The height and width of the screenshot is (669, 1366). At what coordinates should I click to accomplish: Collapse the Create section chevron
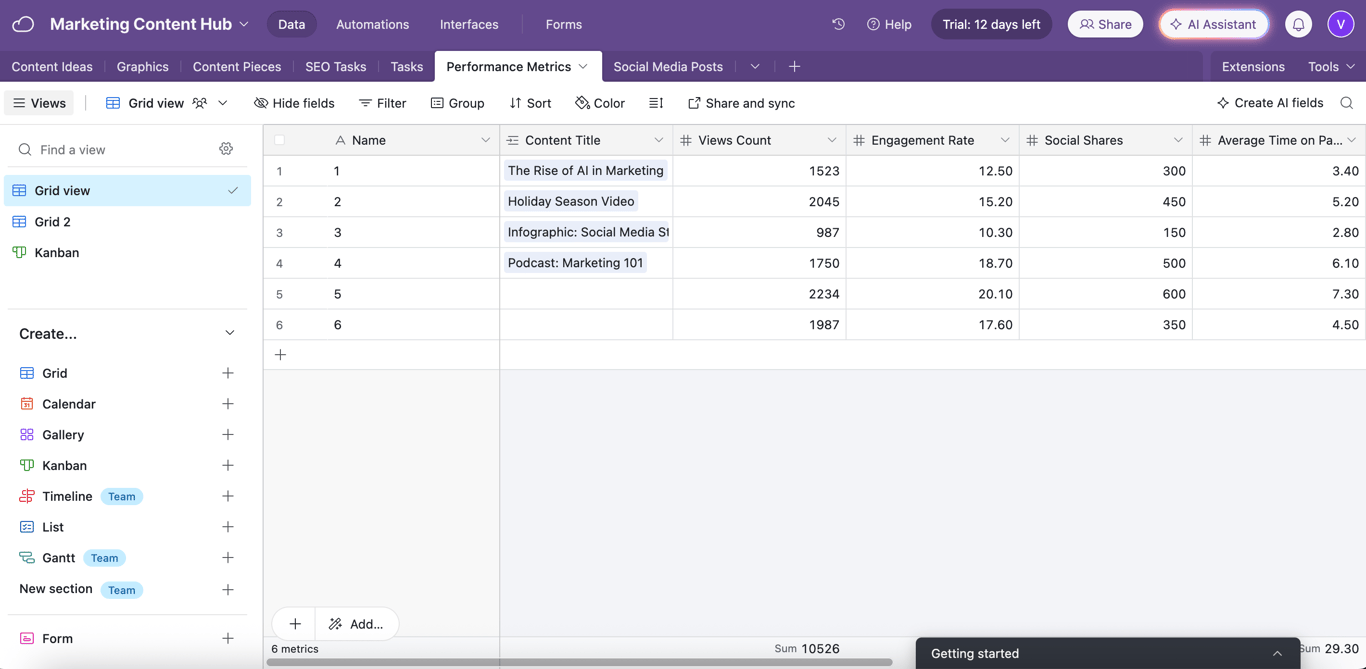[230, 334]
